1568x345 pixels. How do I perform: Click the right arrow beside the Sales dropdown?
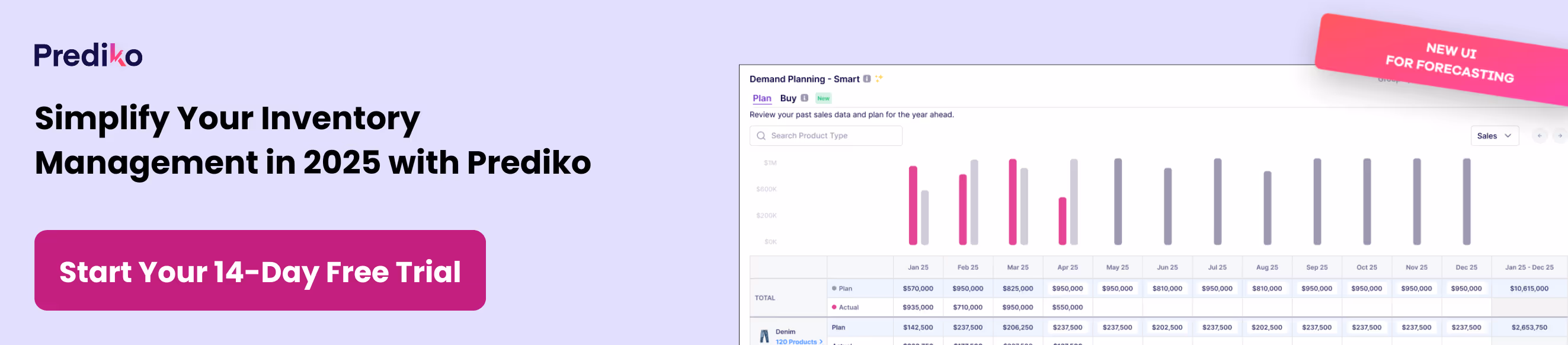(x=1560, y=136)
